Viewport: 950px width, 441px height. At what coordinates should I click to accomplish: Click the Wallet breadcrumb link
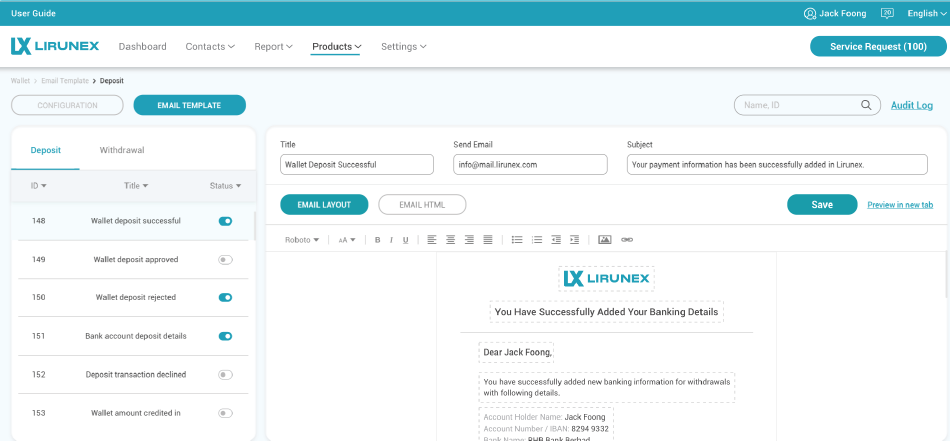(20, 81)
